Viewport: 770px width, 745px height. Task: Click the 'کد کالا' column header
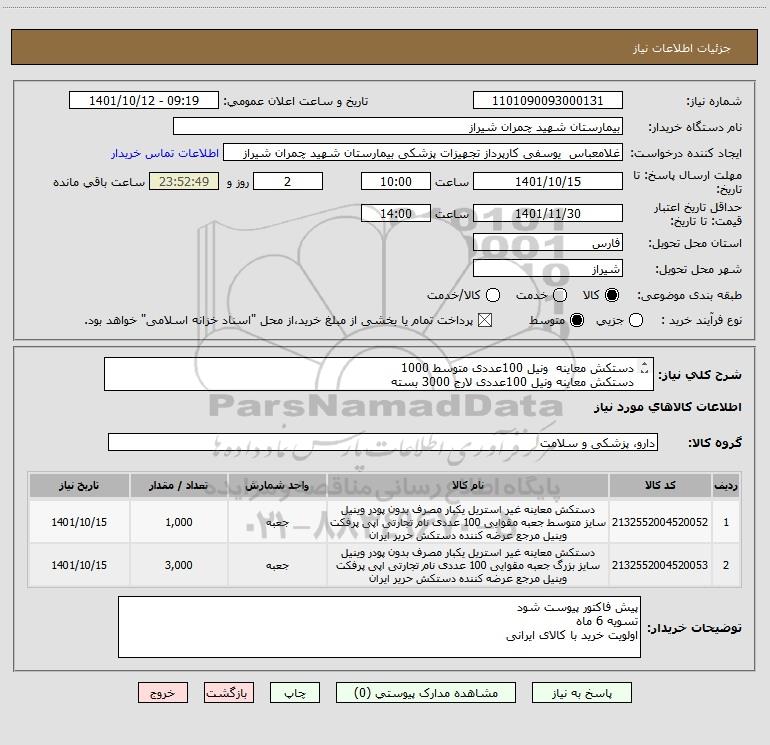(660, 485)
